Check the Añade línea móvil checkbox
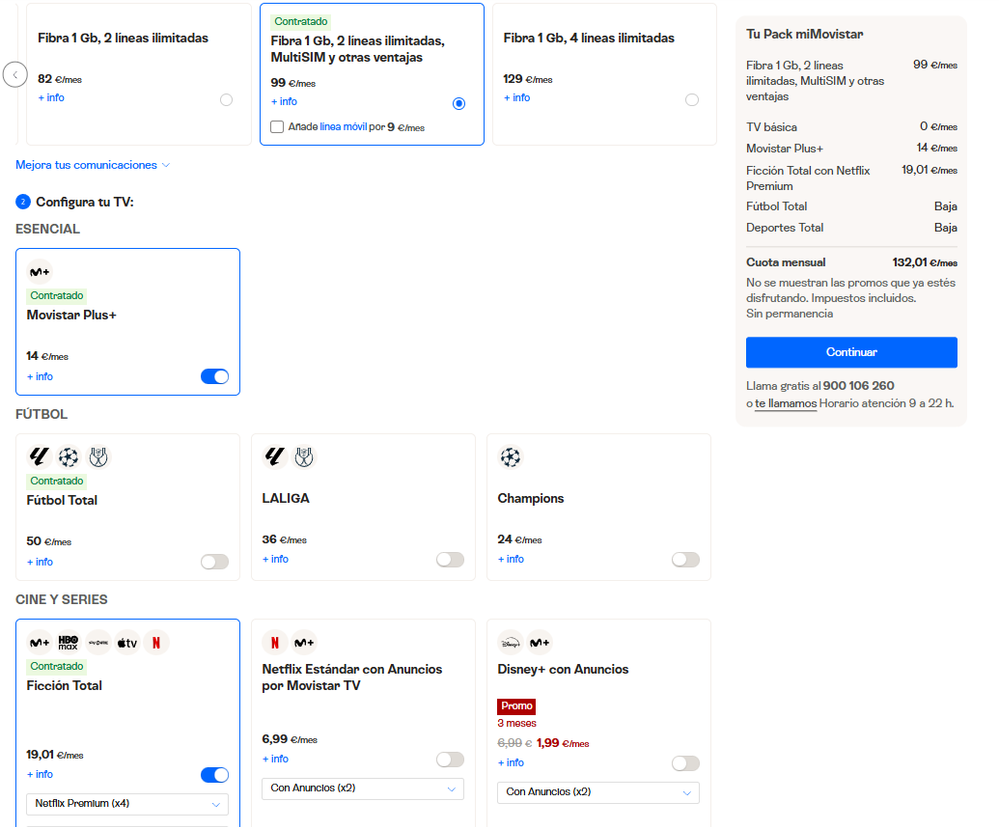This screenshot has height=827, width=999. coord(277,127)
